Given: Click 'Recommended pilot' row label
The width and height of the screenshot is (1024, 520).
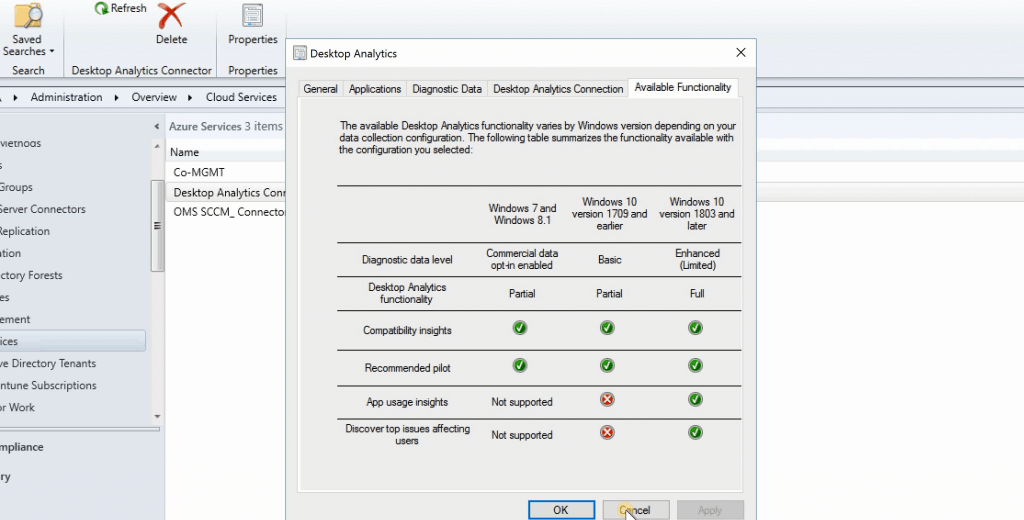Looking at the screenshot, I should 407,368.
